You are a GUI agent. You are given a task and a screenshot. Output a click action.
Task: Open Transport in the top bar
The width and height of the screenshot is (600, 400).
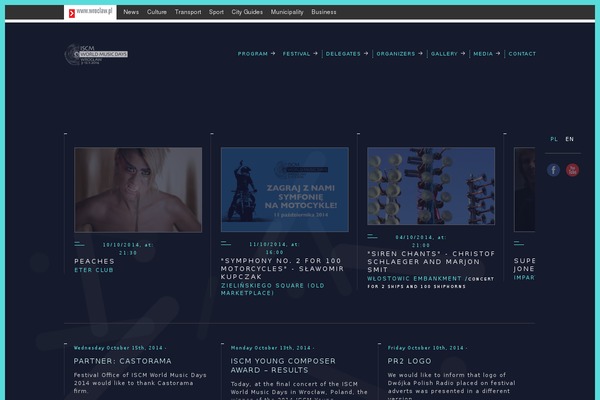coord(188,12)
